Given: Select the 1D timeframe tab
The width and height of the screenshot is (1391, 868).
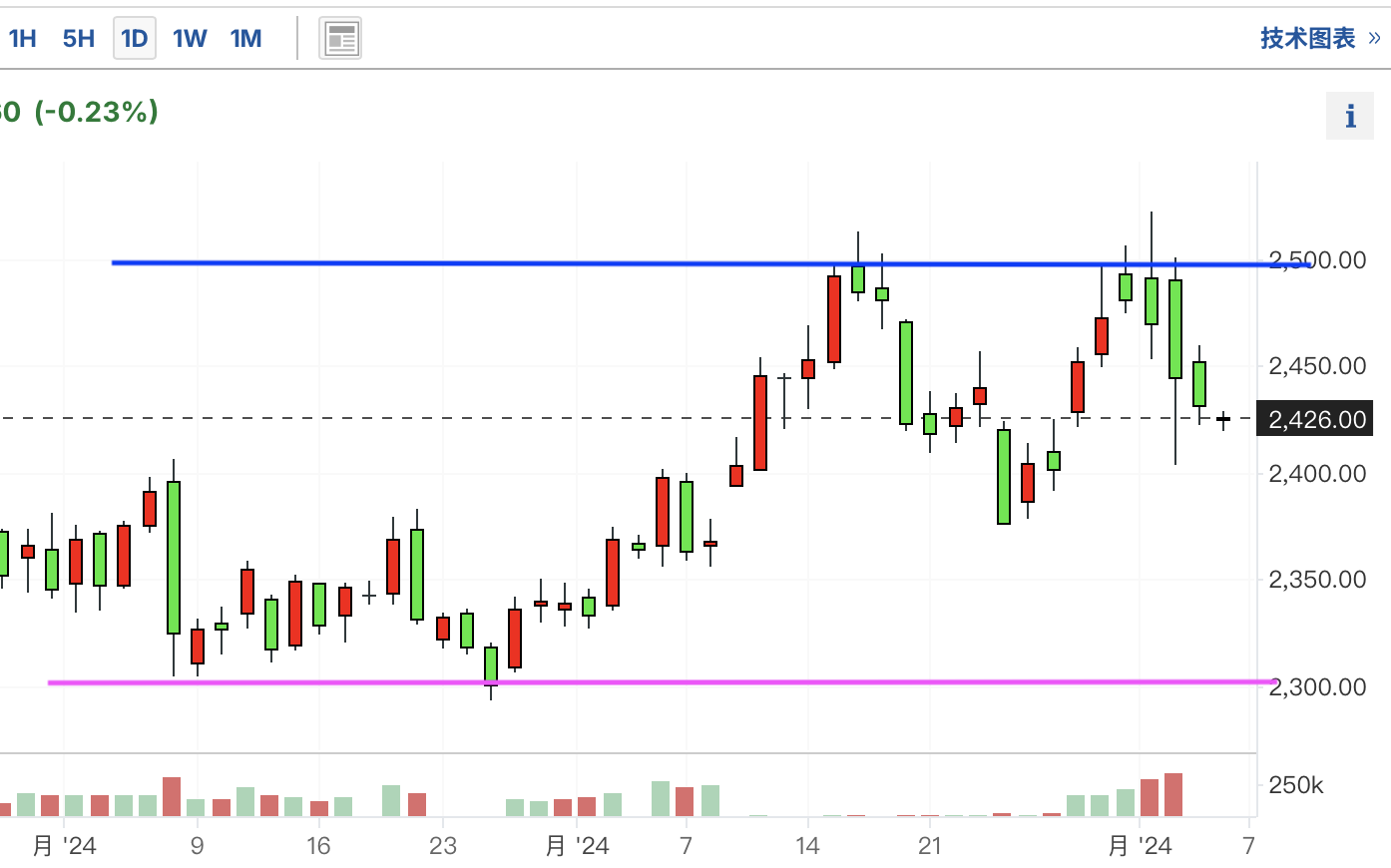Looking at the screenshot, I should [135, 39].
